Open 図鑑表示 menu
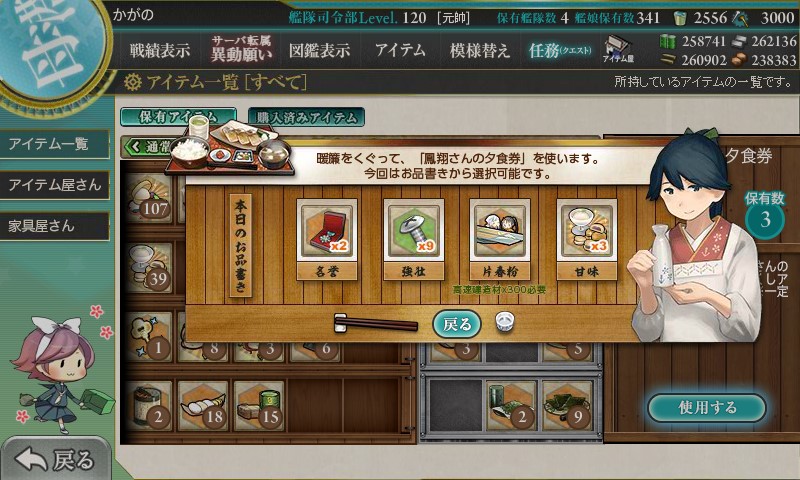This screenshot has width=800, height=480. coord(319,50)
